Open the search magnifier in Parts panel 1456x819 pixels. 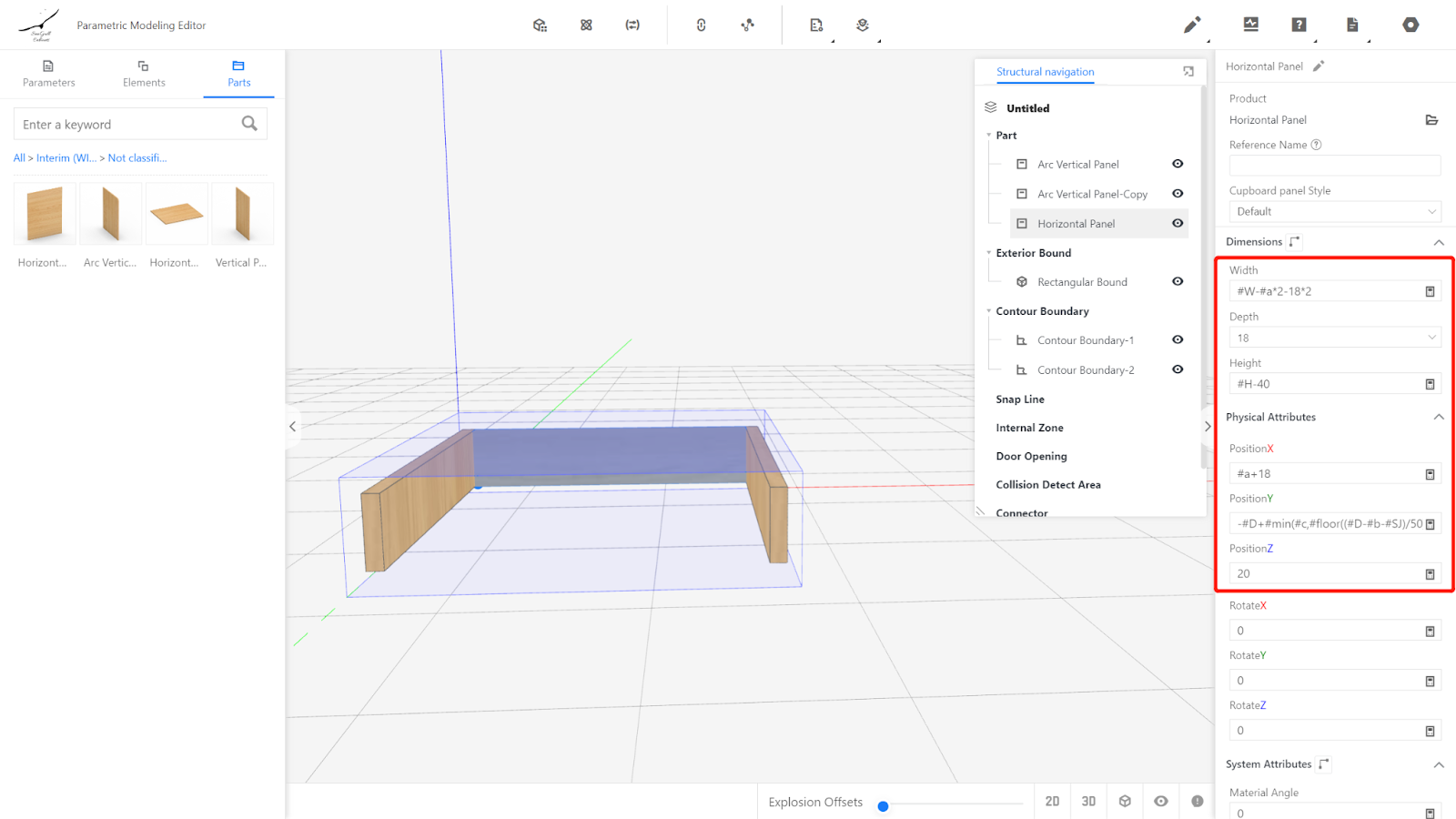249,124
